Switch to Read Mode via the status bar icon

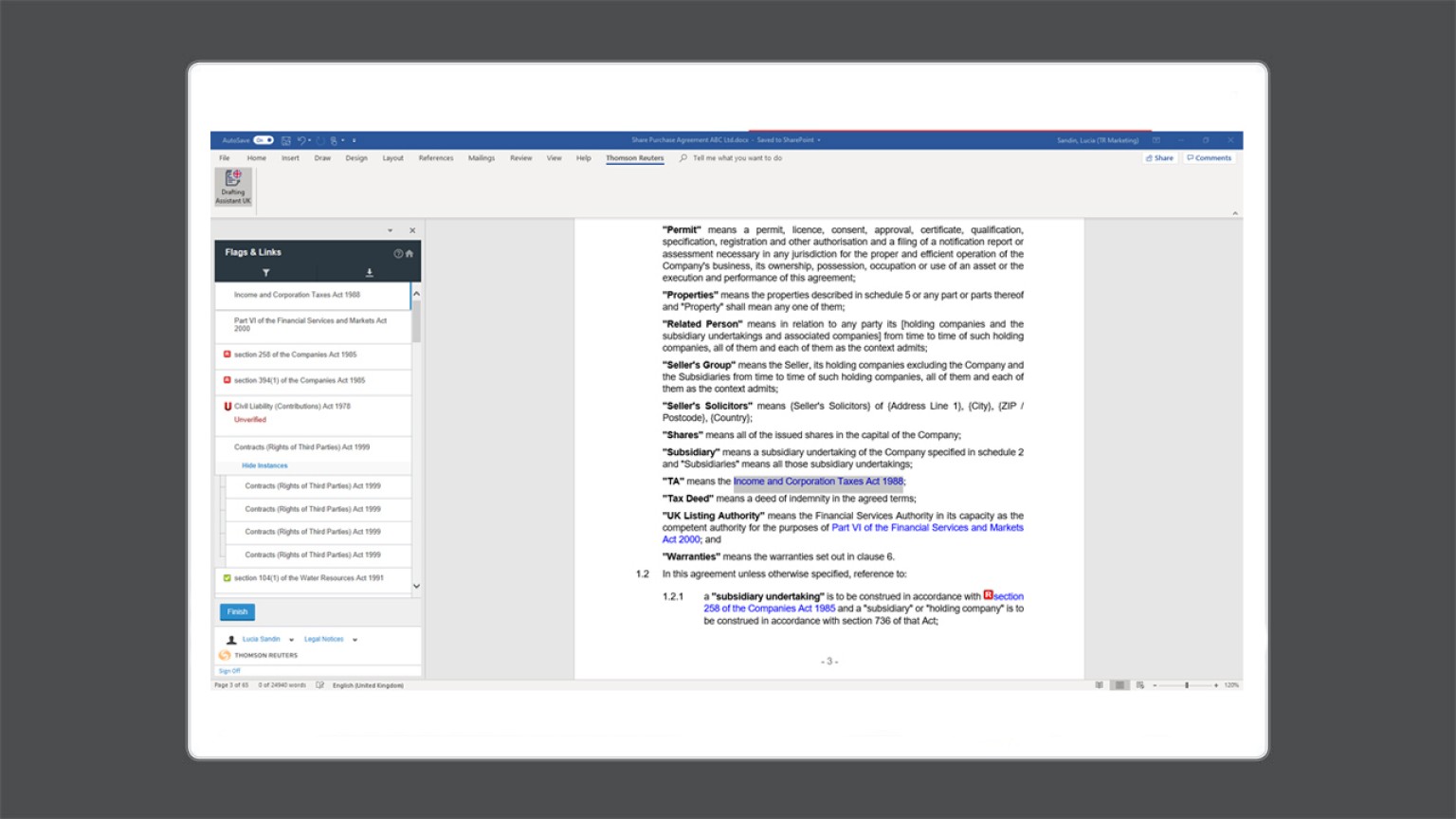pyautogui.click(x=1099, y=684)
